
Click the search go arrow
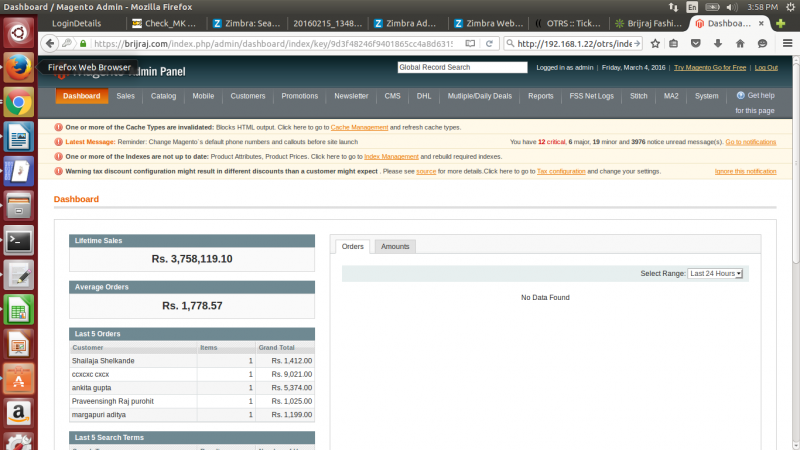pyautogui.click(x=637, y=44)
